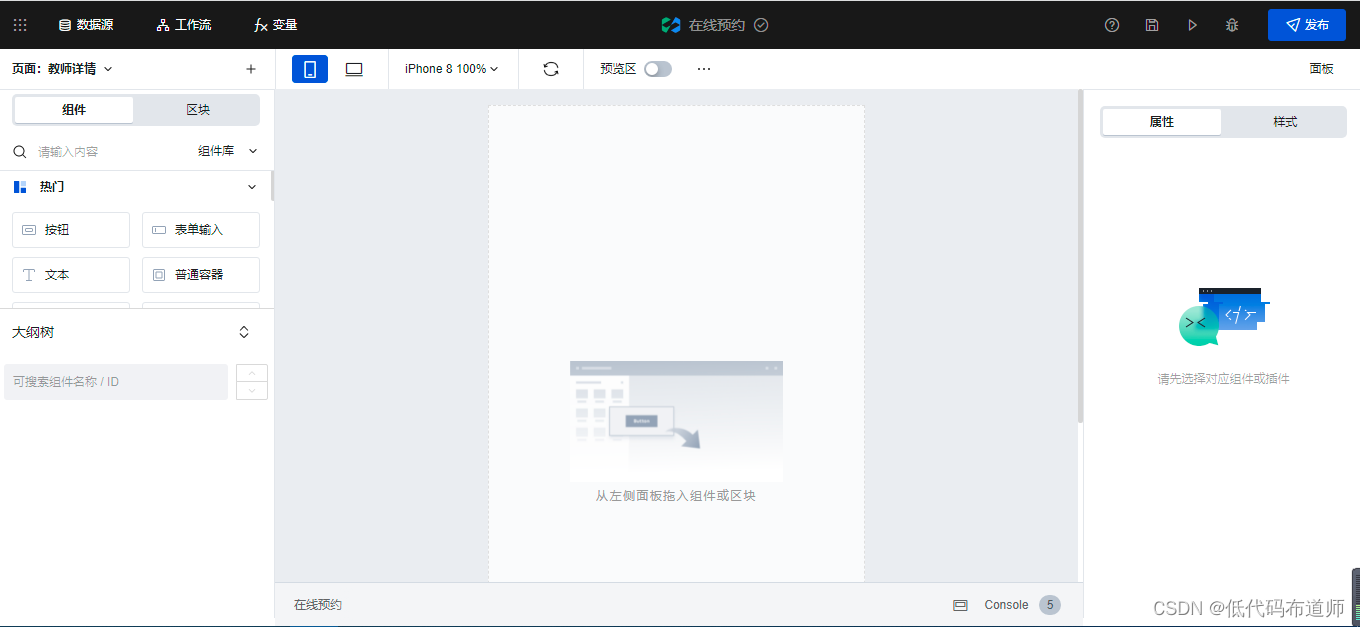Open the 组件库 component library dropdown
Viewport: 1360px width, 627px height.
pos(228,151)
